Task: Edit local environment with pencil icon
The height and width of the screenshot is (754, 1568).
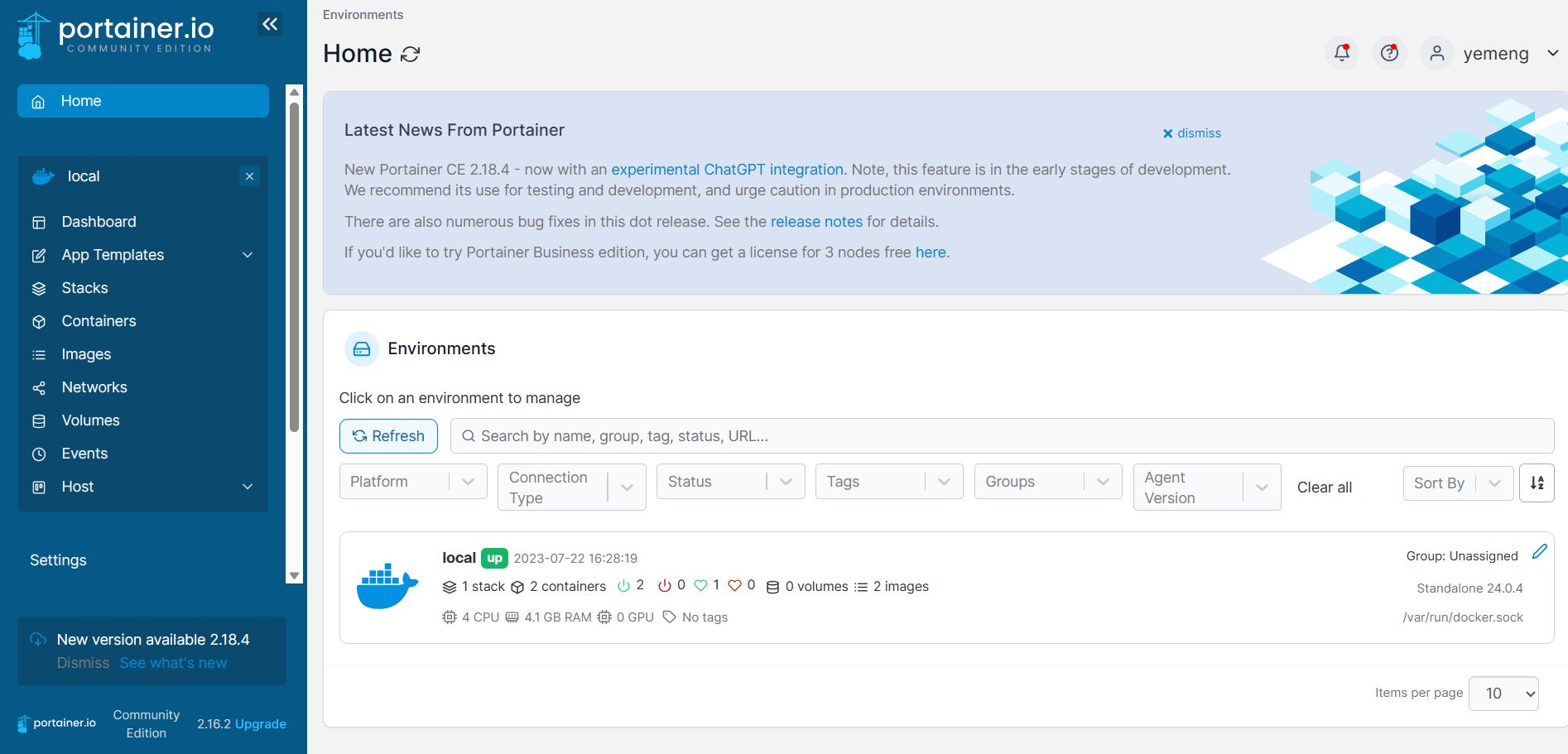Action: (x=1539, y=552)
